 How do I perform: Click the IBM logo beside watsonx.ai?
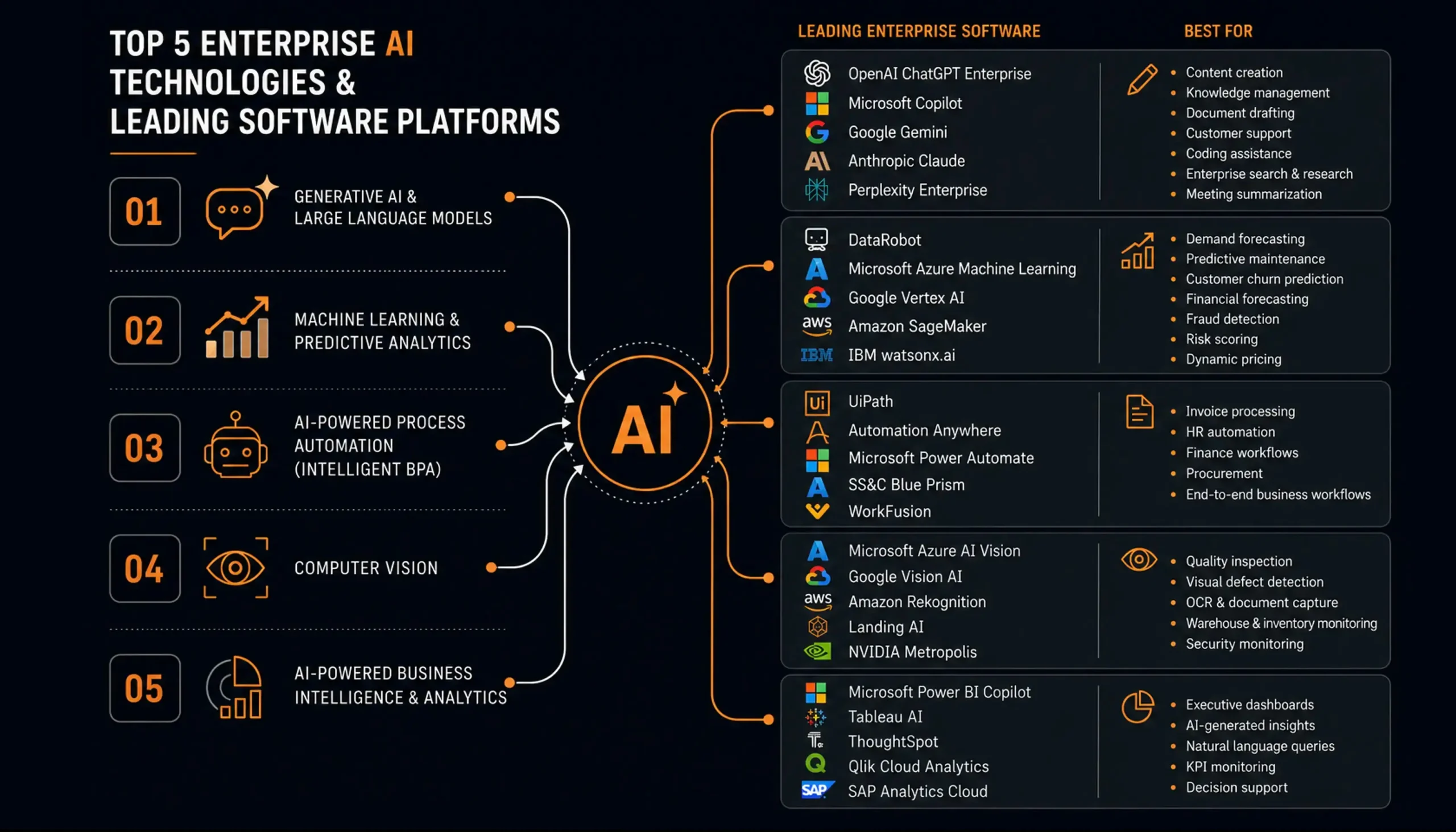(x=817, y=355)
